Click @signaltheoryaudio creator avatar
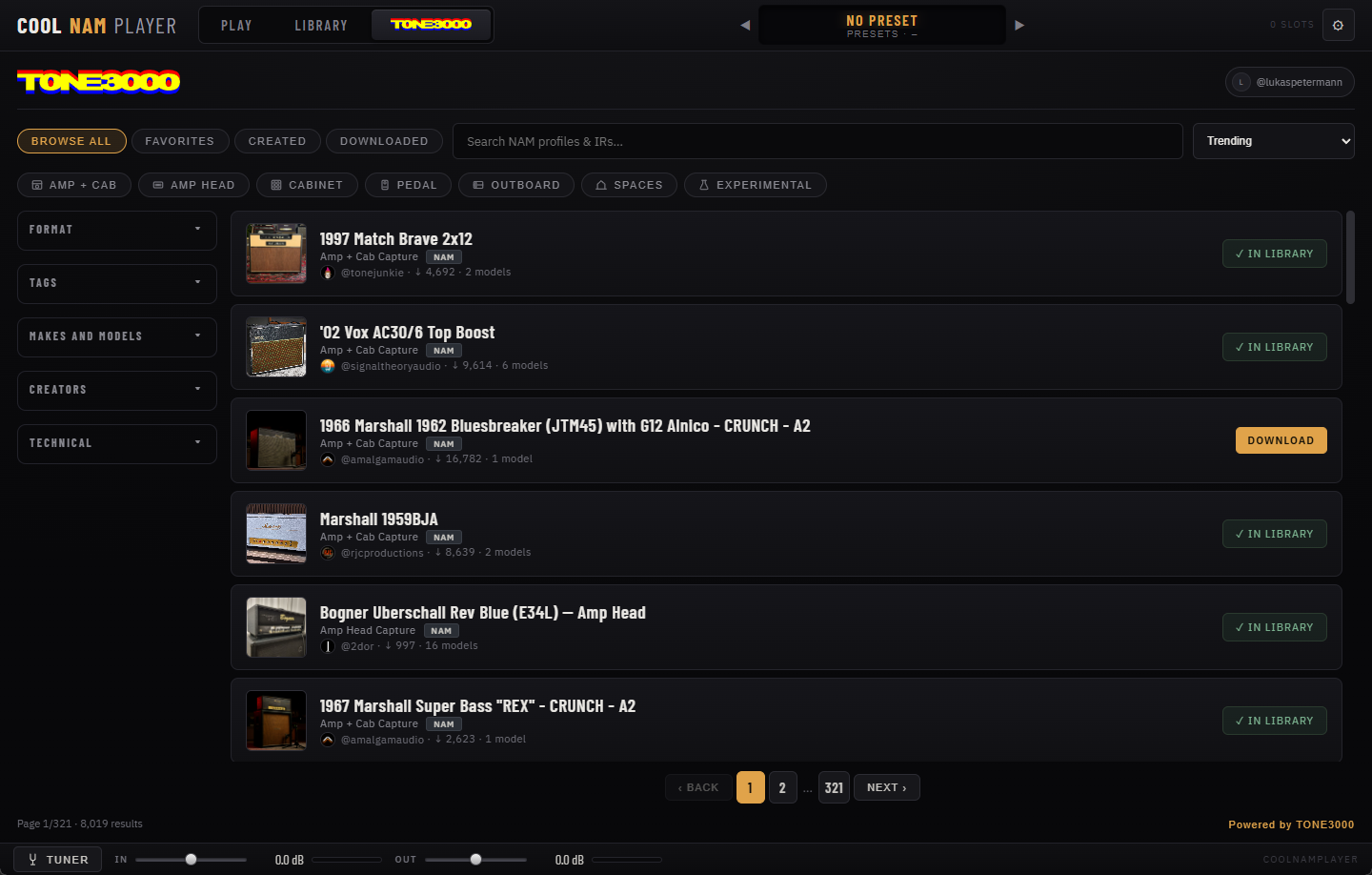This screenshot has width=1372, height=875. point(328,366)
